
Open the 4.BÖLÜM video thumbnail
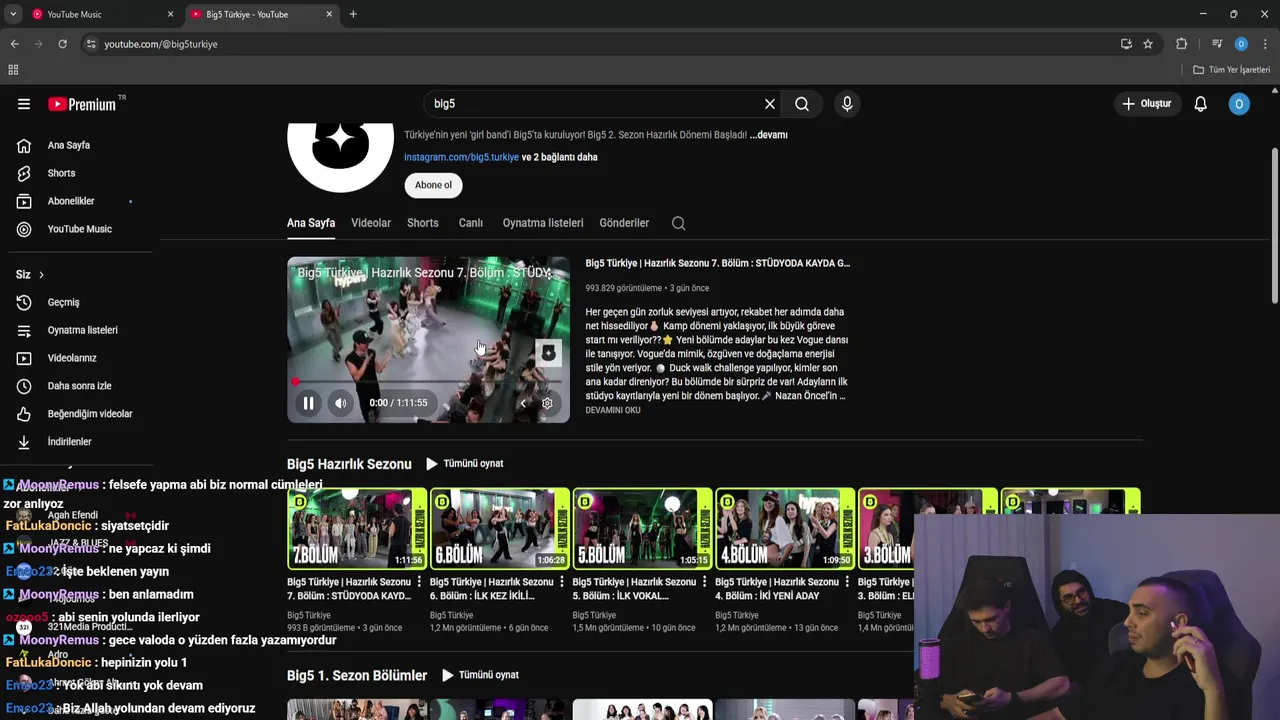tap(785, 529)
